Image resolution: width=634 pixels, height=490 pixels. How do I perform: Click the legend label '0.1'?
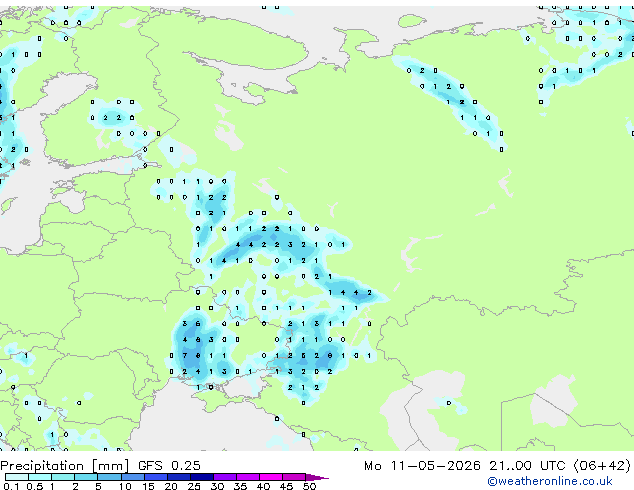[x=11, y=486]
